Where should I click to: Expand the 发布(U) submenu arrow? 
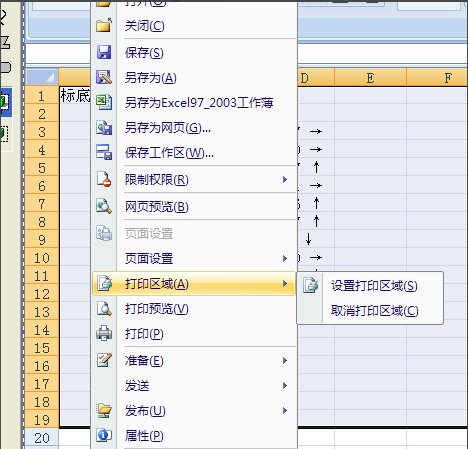[285, 410]
